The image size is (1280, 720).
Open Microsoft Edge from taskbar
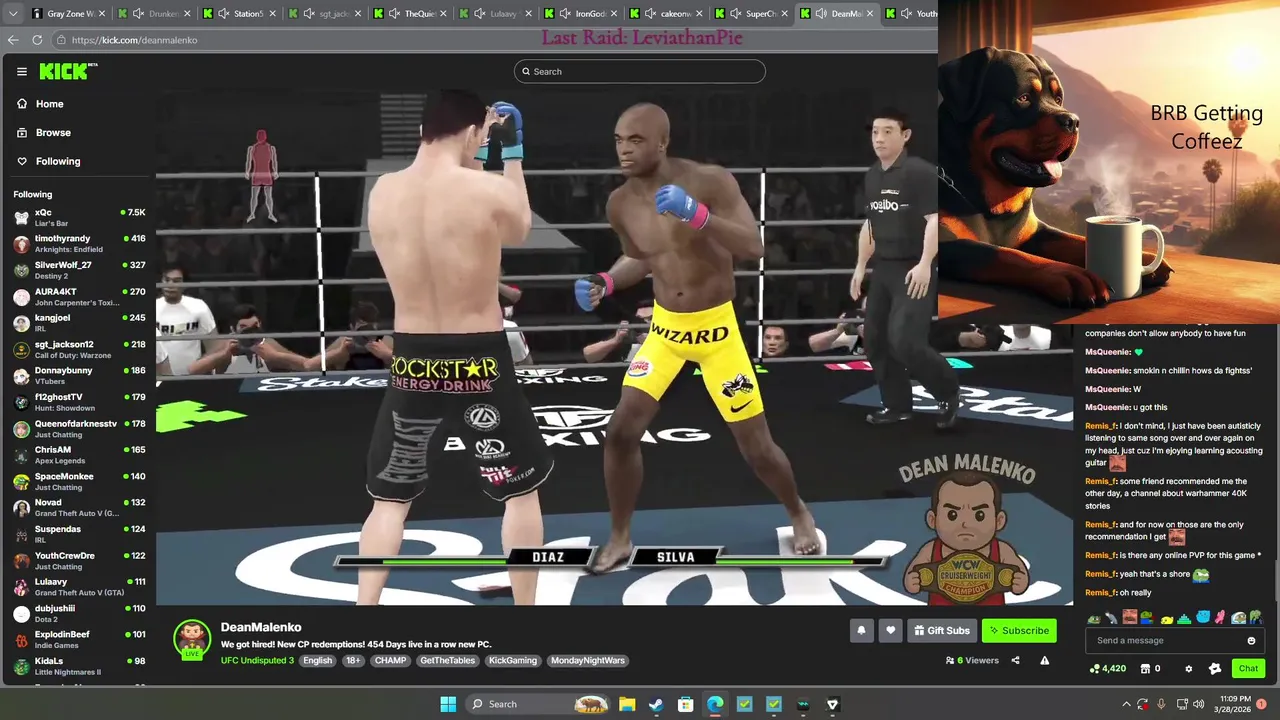click(715, 704)
